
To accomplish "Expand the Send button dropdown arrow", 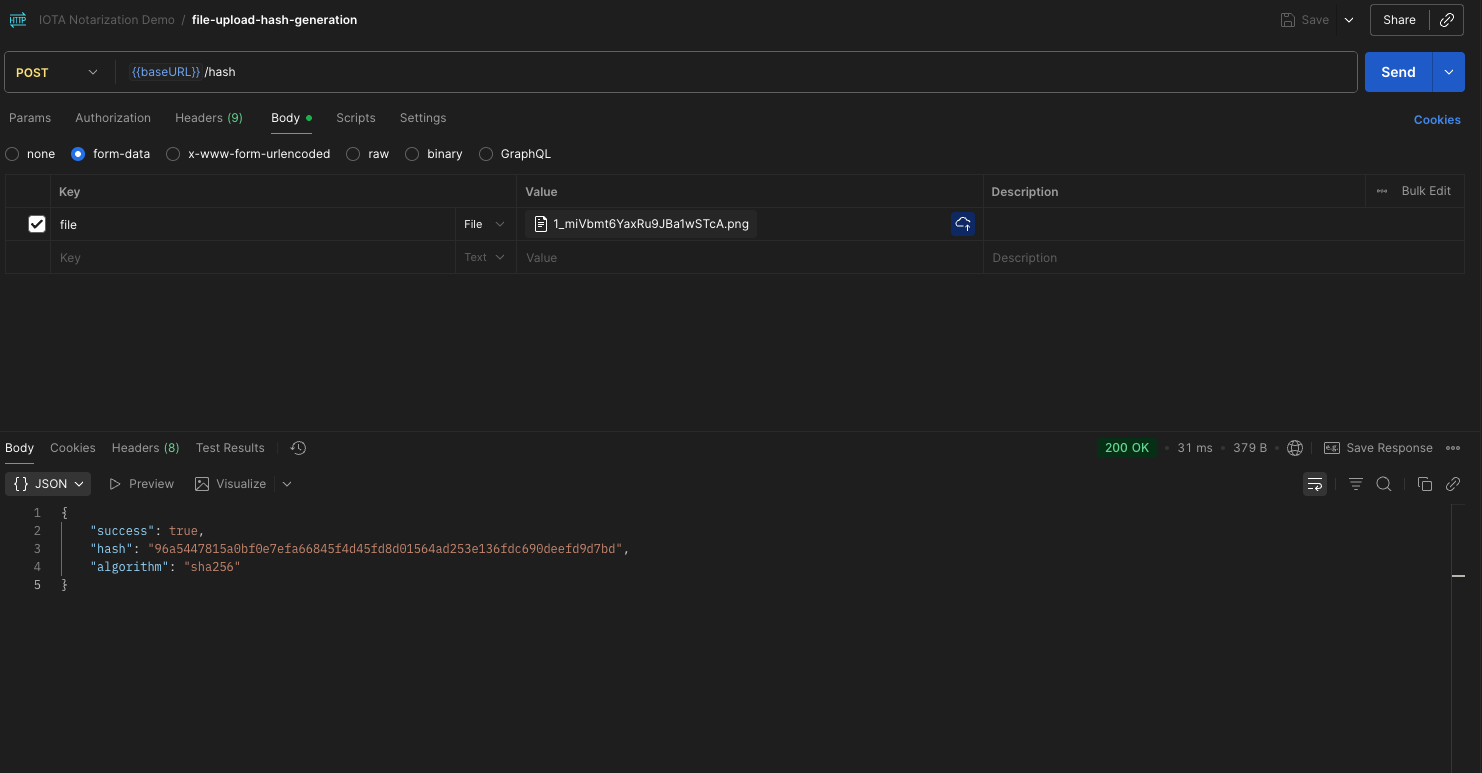I will pos(1448,72).
